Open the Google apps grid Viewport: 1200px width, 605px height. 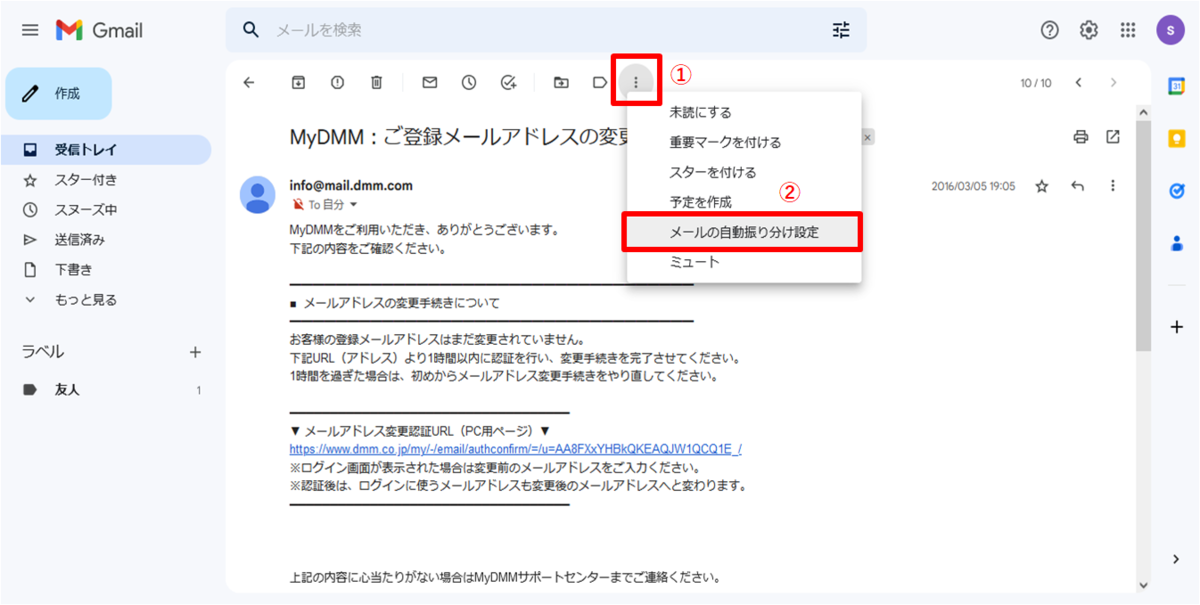click(1128, 30)
